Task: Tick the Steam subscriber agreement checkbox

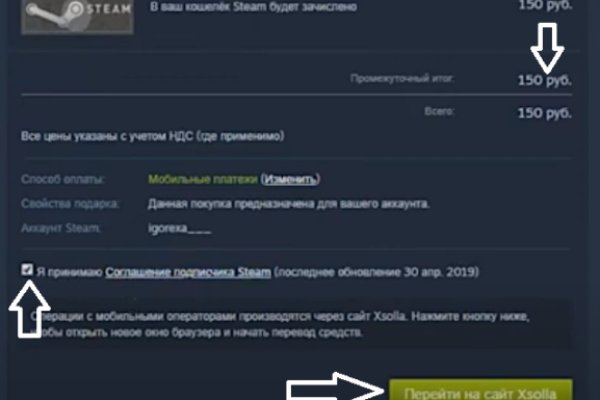Action: click(x=27, y=269)
